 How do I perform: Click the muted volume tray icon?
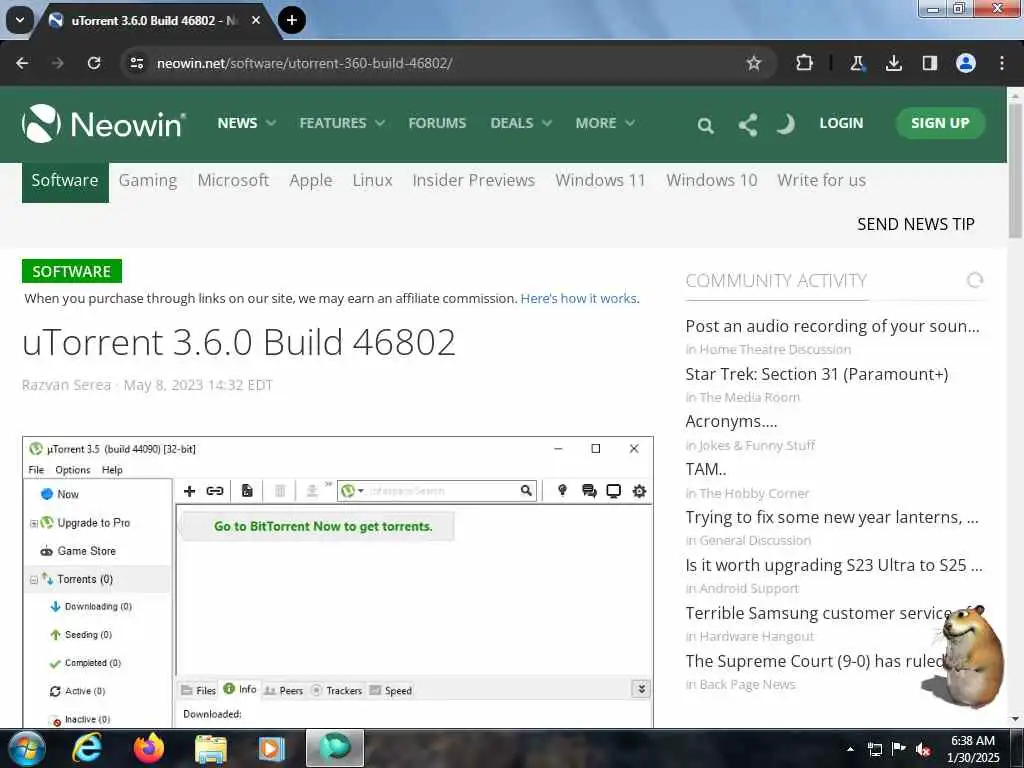pos(923,750)
